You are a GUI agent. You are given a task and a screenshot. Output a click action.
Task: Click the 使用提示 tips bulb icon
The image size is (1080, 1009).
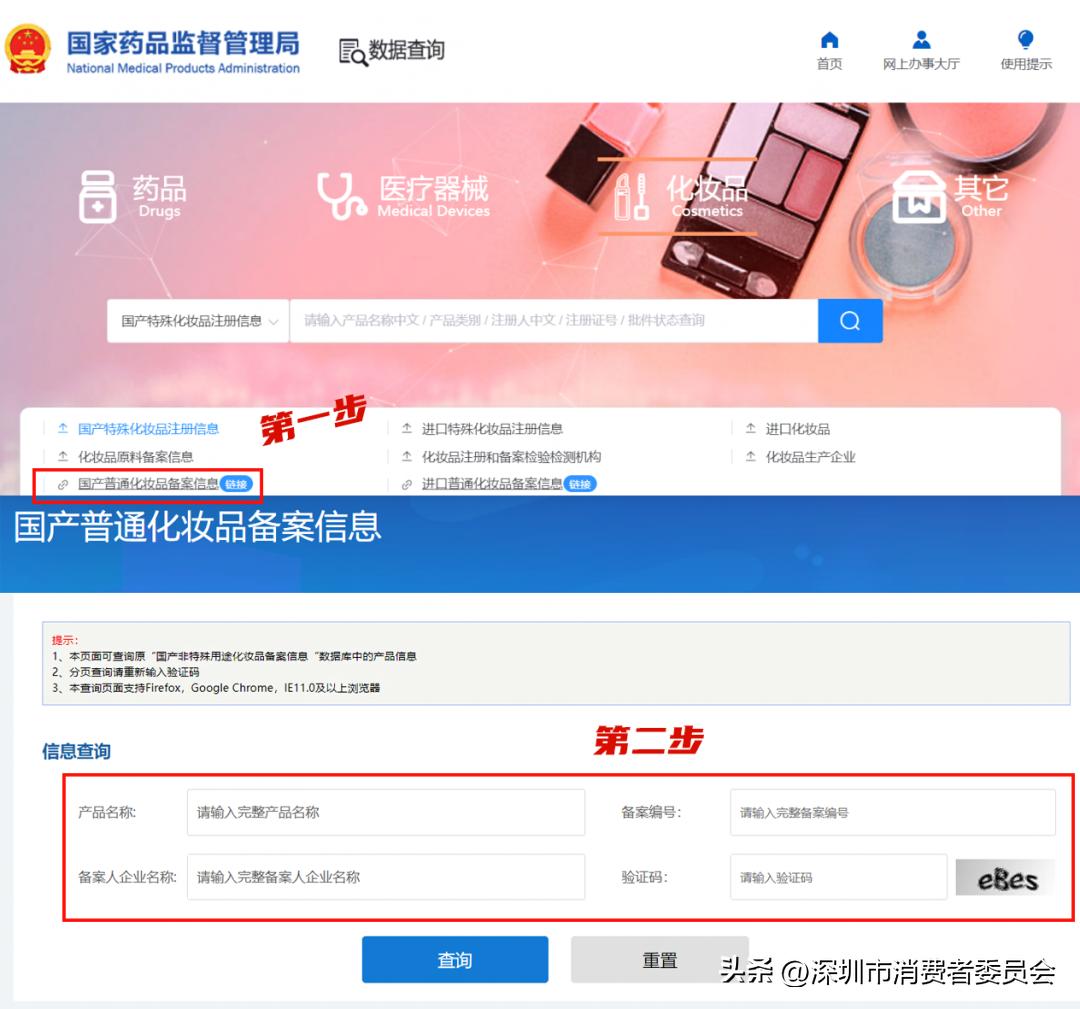point(1024,40)
